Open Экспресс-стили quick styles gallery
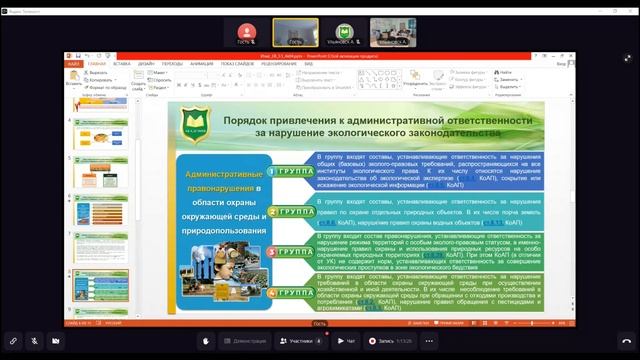This screenshot has width=640, height=360. pyautogui.click(x=438, y=80)
